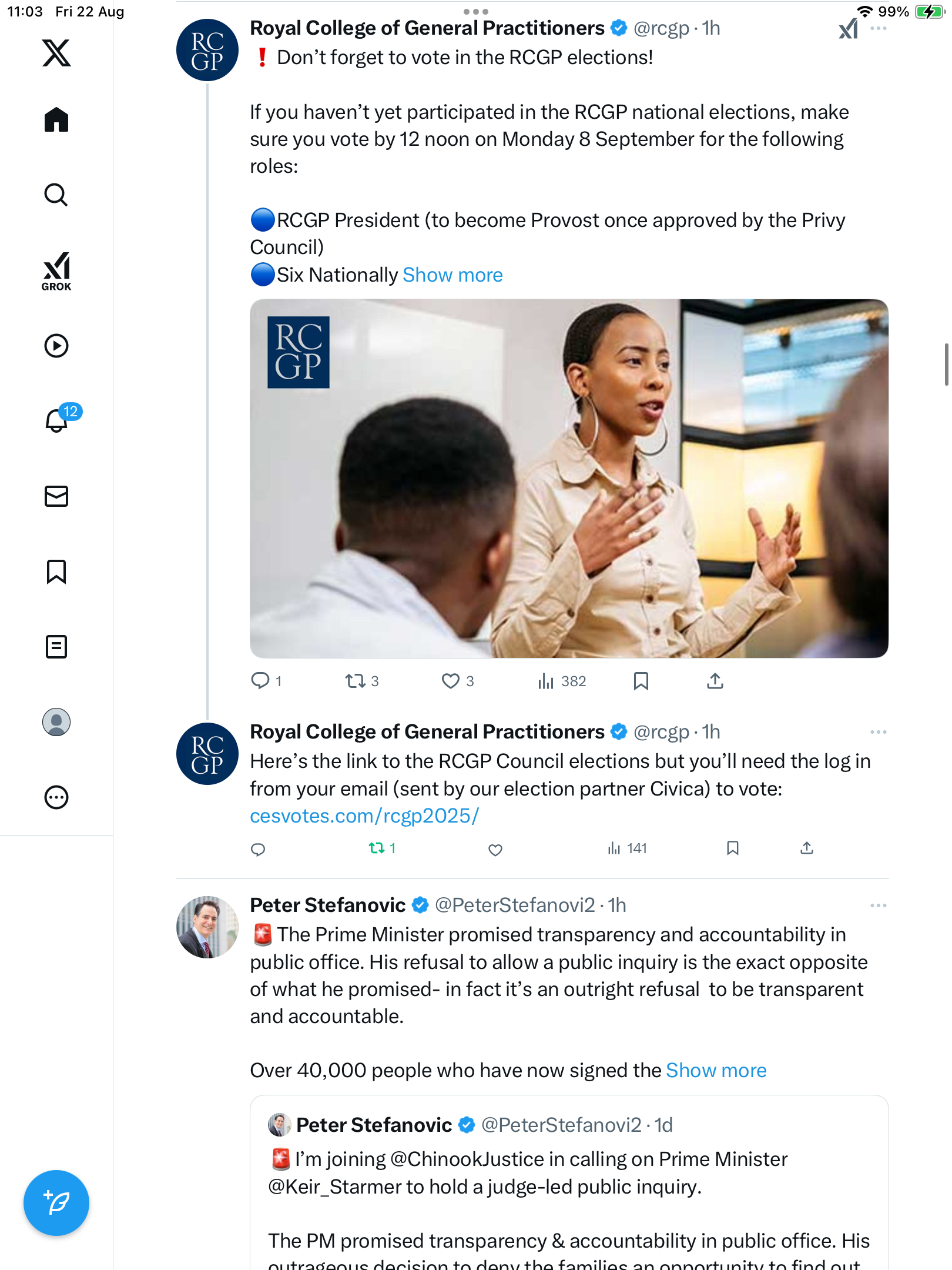This screenshot has height=1270, width=952.
Task: Bookmark the RCGP elections post
Action: click(641, 681)
